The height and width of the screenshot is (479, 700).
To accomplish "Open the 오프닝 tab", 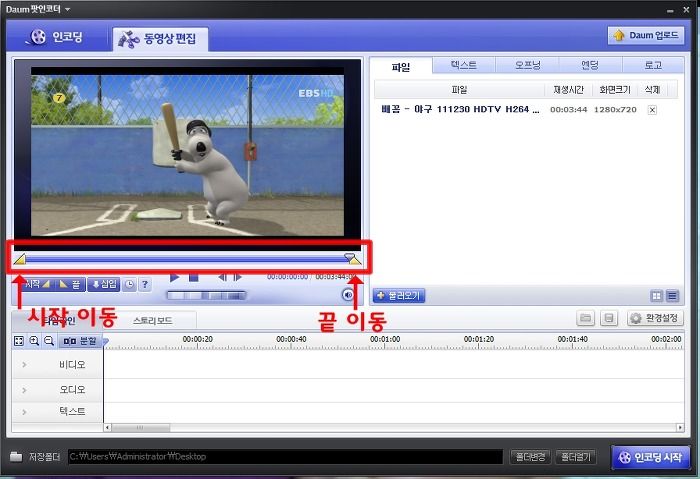I will coord(527,65).
